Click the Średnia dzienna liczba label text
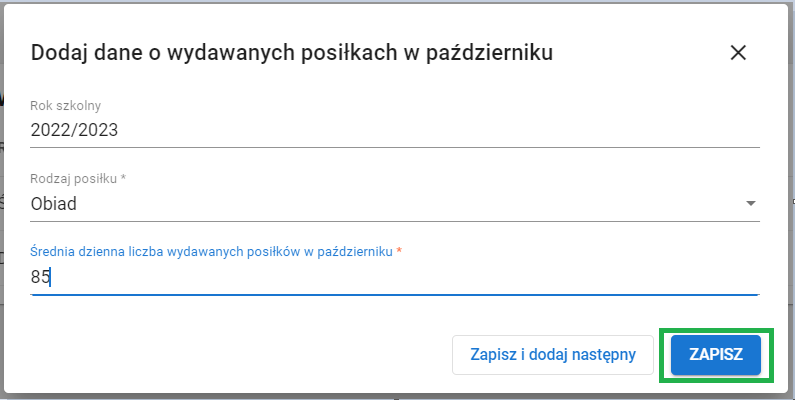 tap(212, 252)
